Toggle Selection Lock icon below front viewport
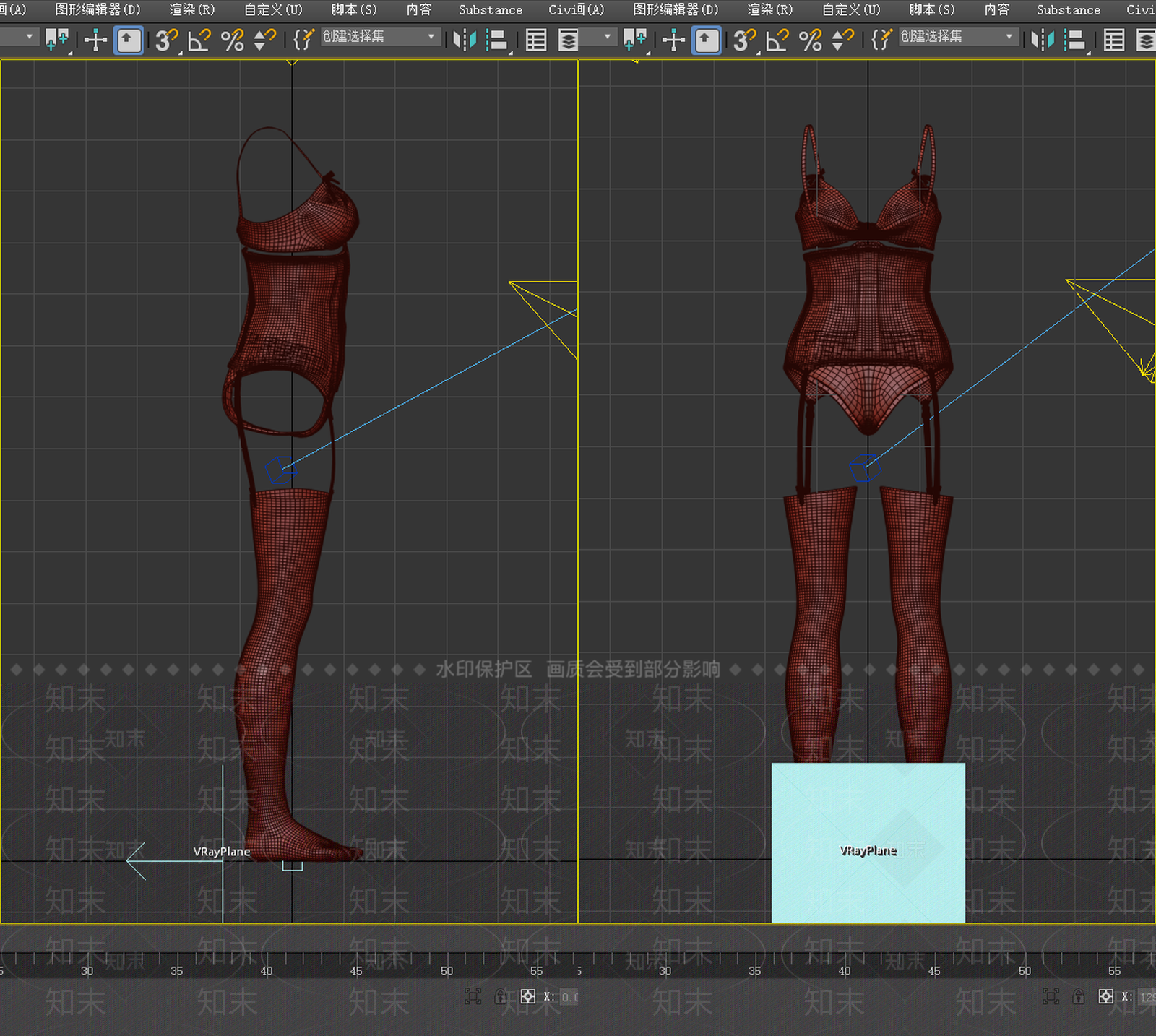 [x=1078, y=997]
